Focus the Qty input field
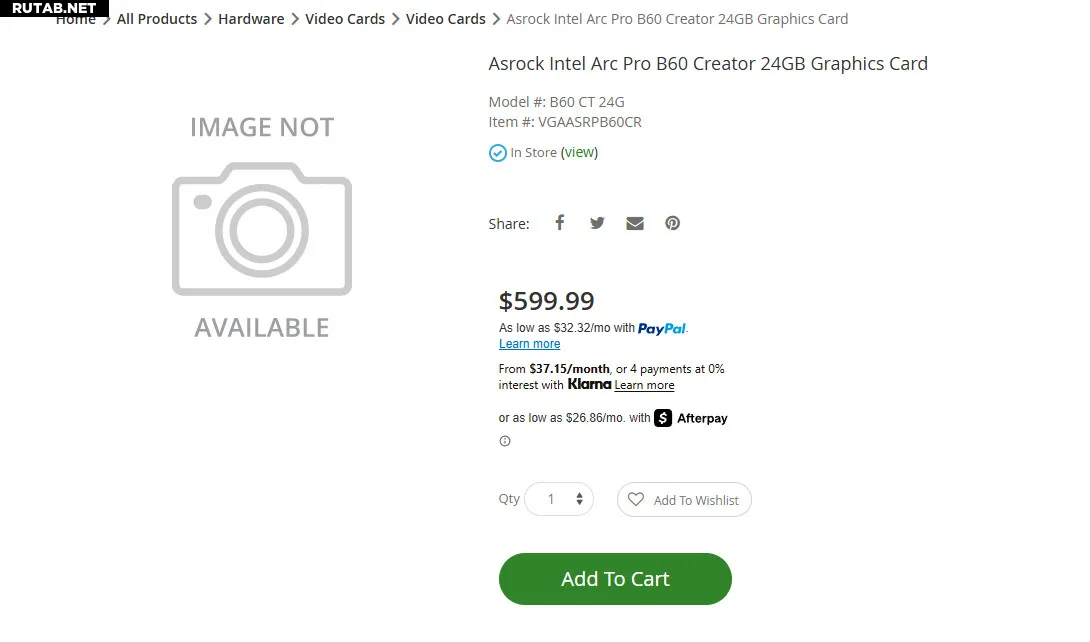 coord(559,499)
